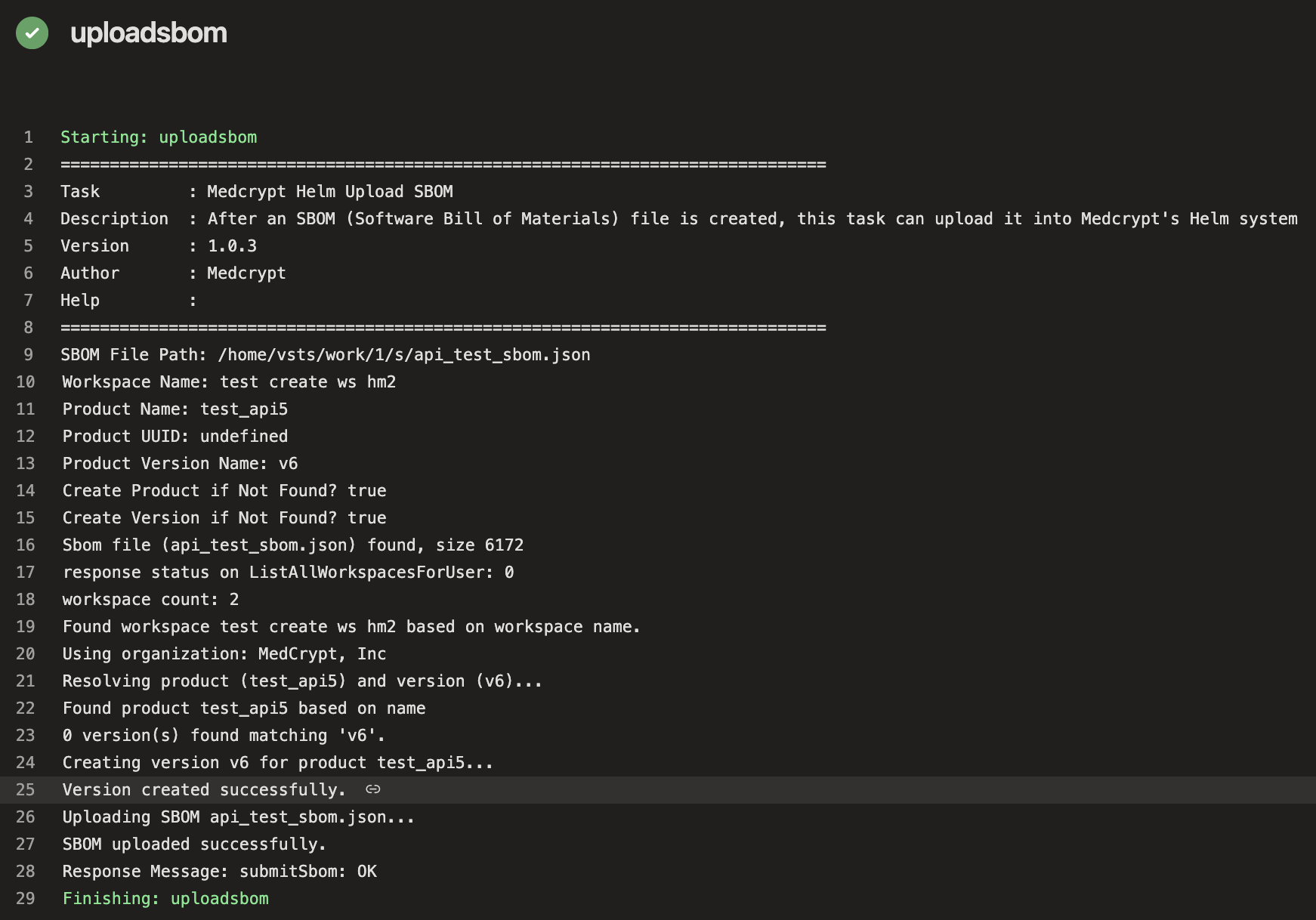Click the 'Response Message: submitSbom: OK' line

(x=220, y=871)
